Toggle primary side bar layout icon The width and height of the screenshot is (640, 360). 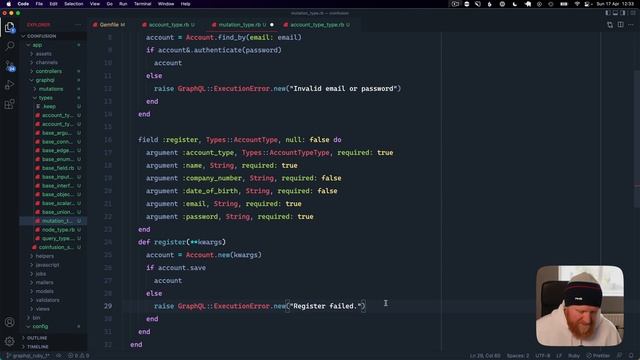pos(608,13)
